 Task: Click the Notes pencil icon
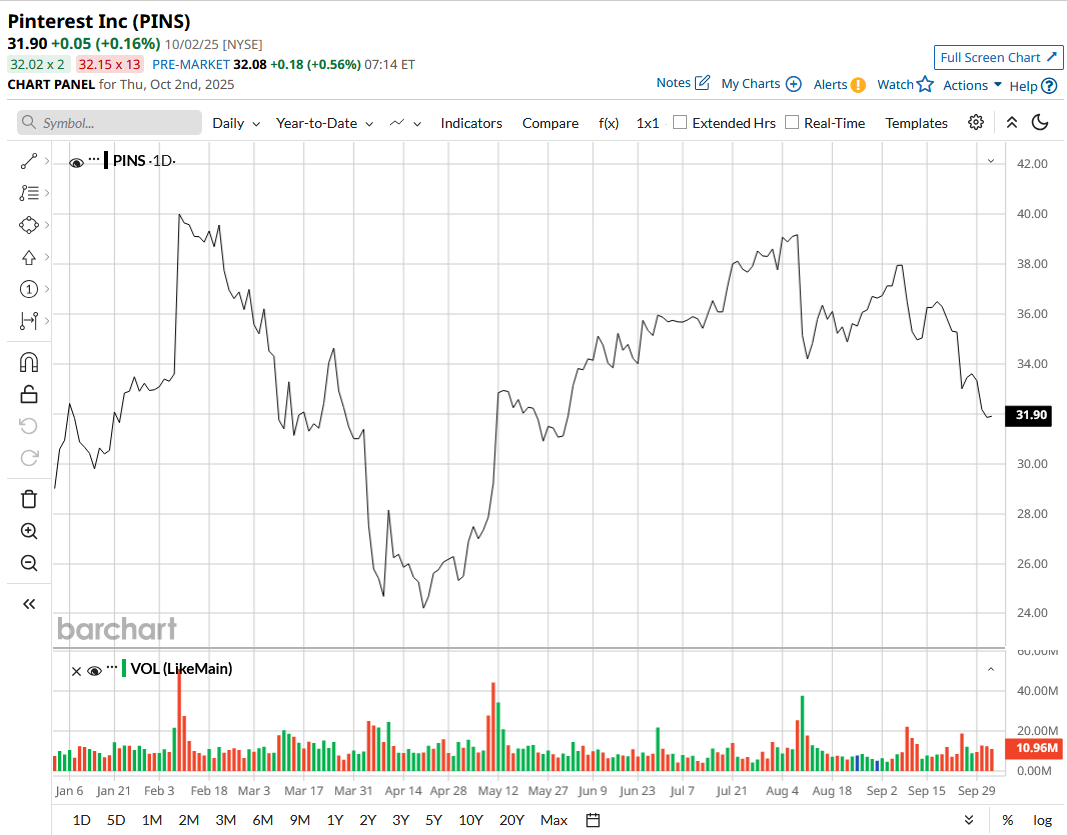[x=702, y=83]
